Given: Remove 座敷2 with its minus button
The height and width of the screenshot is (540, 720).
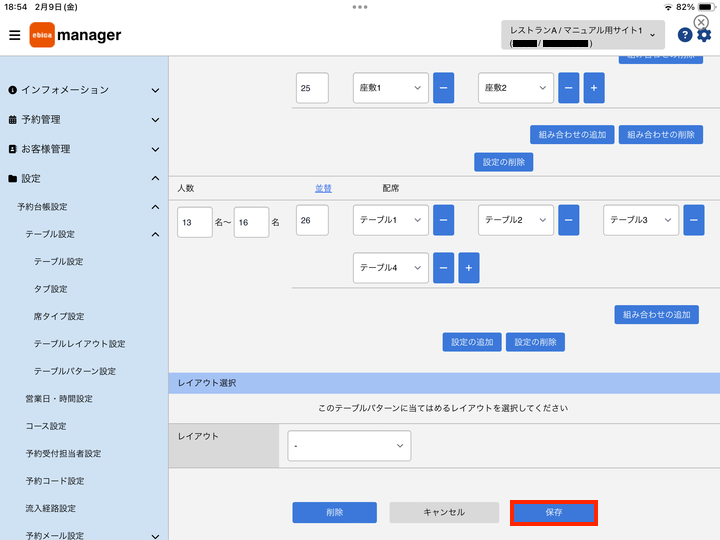Looking at the screenshot, I should click(568, 88).
